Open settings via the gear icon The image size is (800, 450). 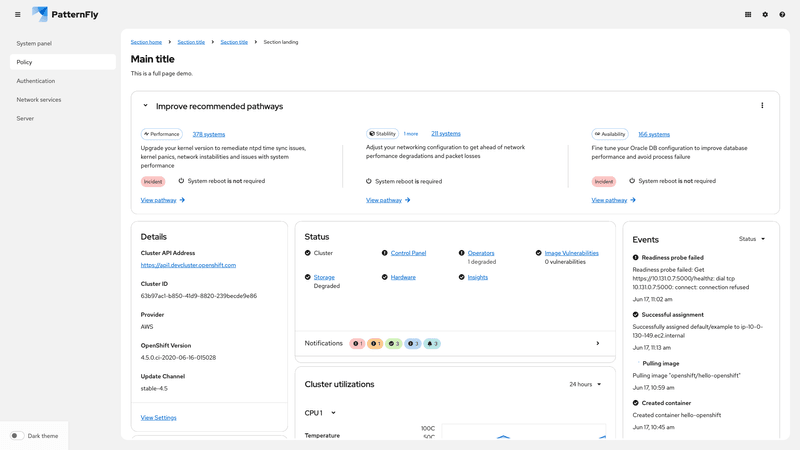click(765, 15)
